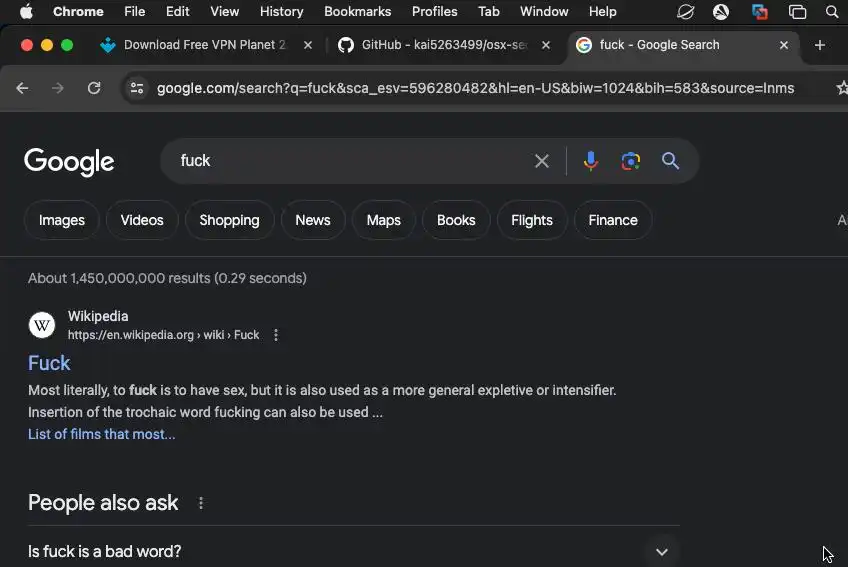The height and width of the screenshot is (567, 848).
Task: Filter results by Flights
Action: click(x=532, y=220)
